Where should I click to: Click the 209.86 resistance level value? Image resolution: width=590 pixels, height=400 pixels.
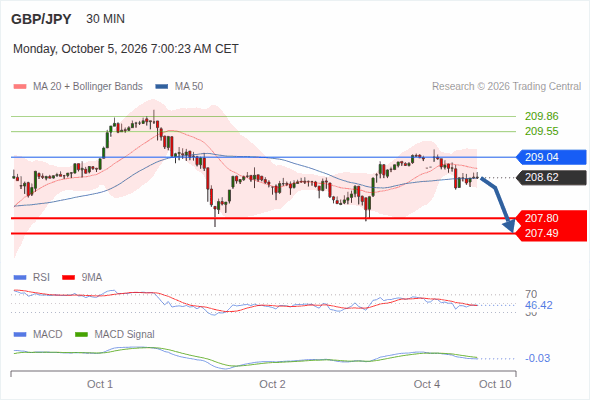coord(541,116)
